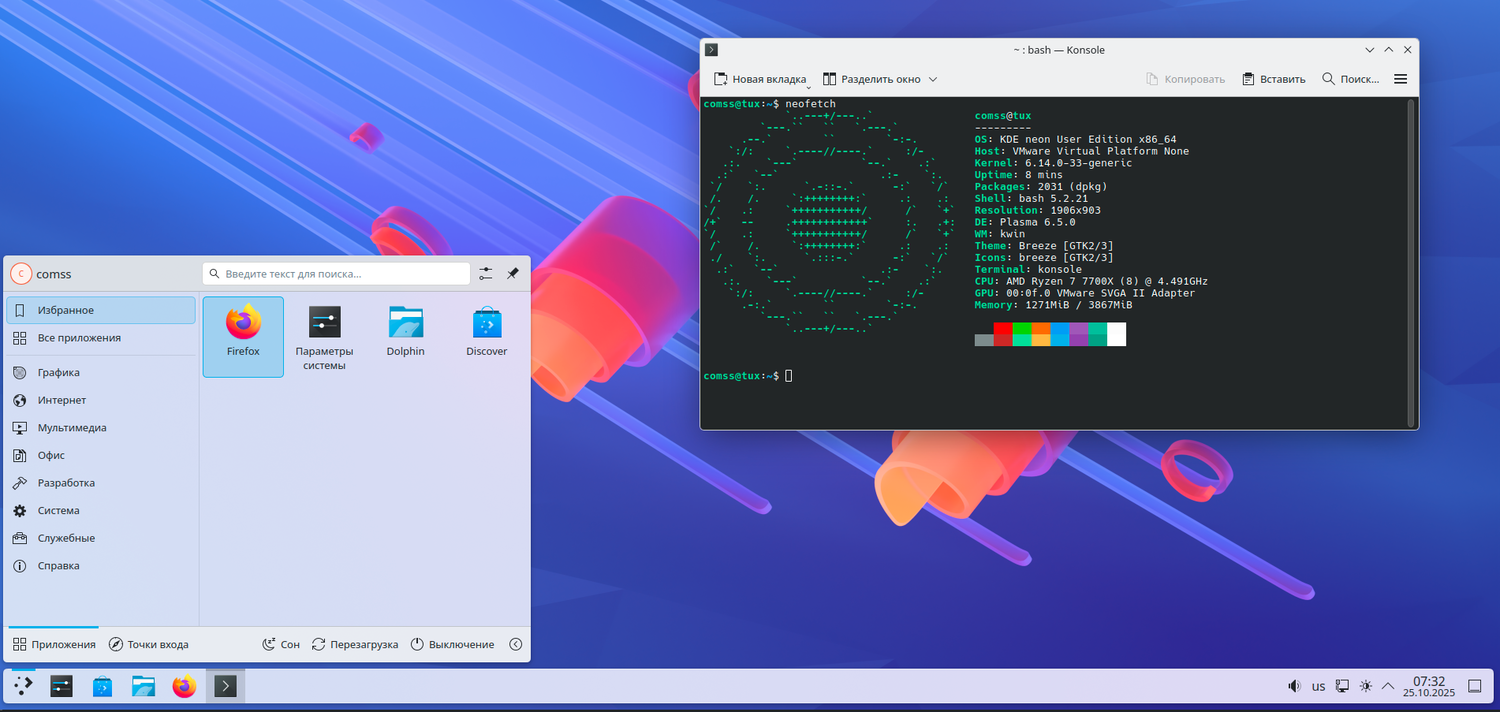Expand the Разделить окно dropdown arrow
1500x712 pixels.
pyautogui.click(x=933, y=79)
